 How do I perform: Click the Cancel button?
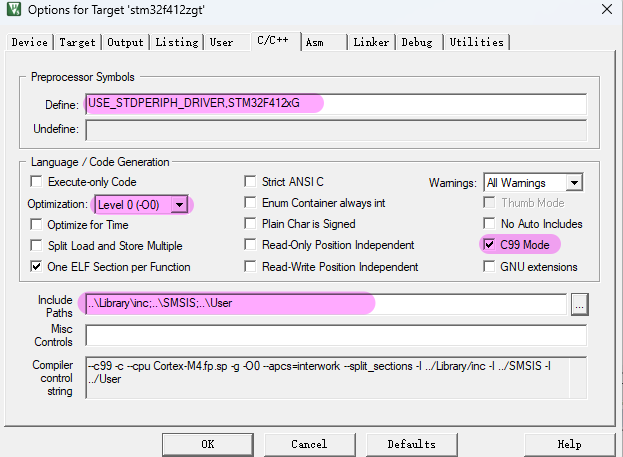[310, 444]
